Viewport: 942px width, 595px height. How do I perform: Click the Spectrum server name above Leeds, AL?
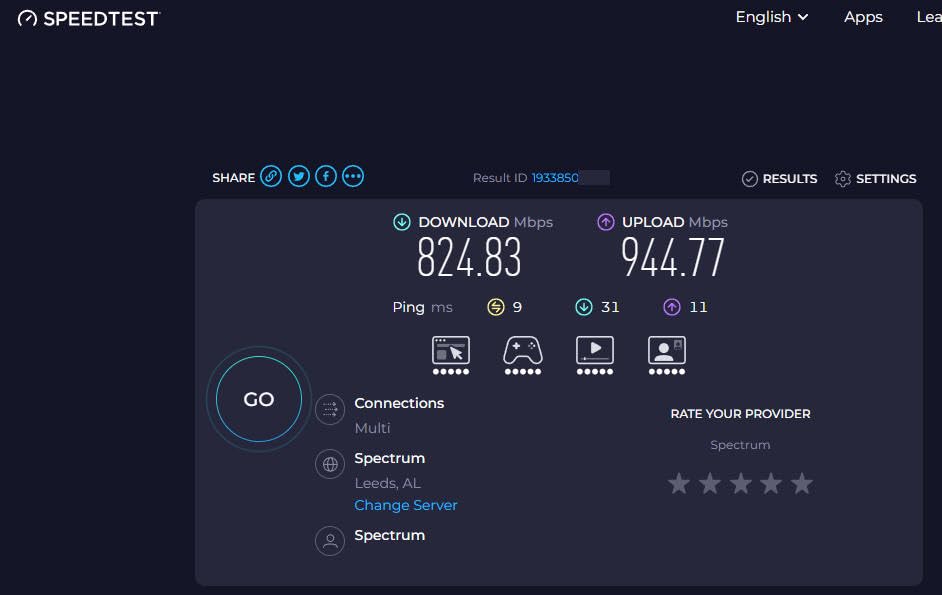pyautogui.click(x=389, y=458)
